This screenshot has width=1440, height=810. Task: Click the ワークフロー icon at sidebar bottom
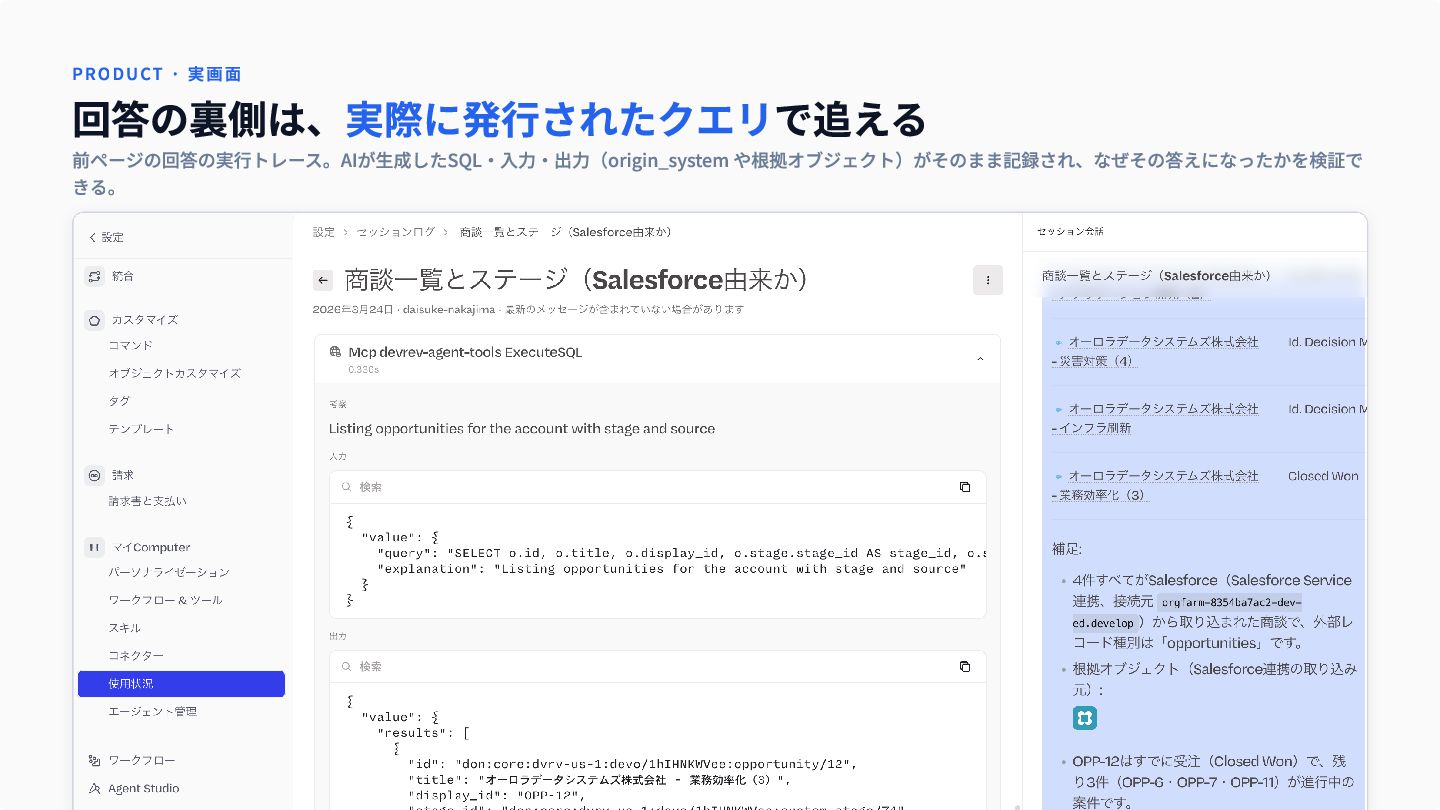click(94, 760)
